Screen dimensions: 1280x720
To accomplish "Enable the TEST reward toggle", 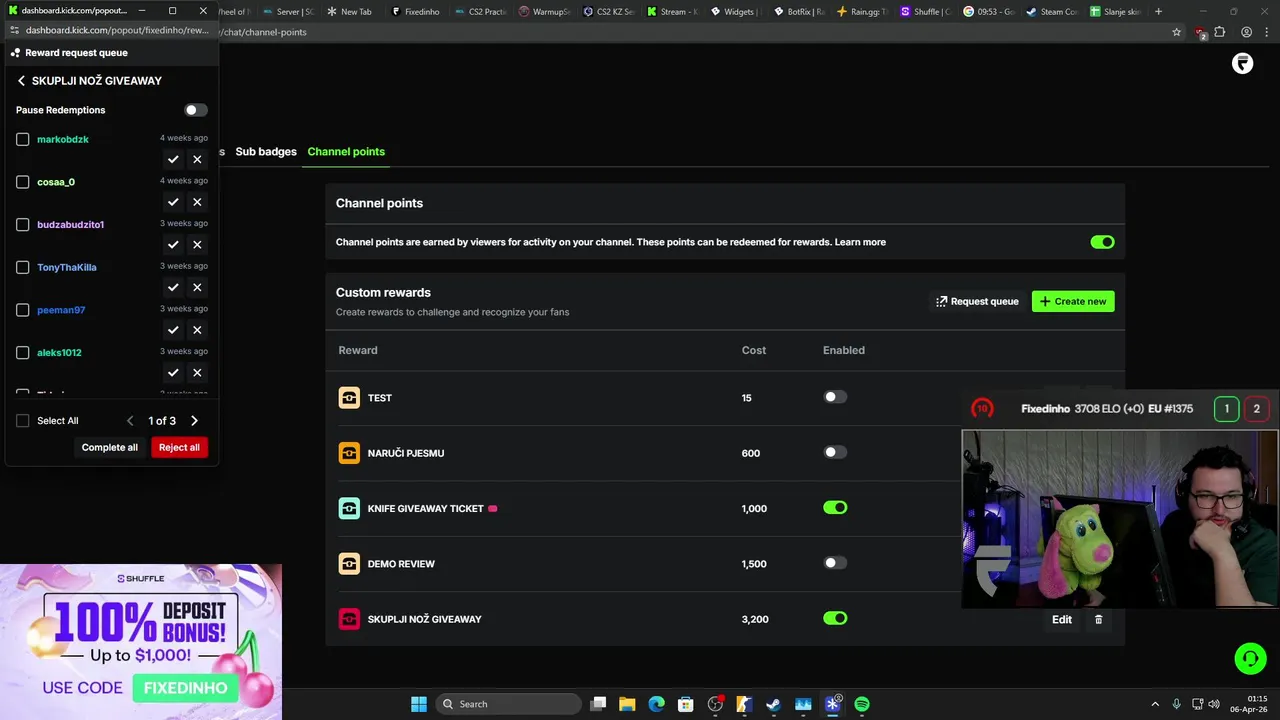I will 835,397.
